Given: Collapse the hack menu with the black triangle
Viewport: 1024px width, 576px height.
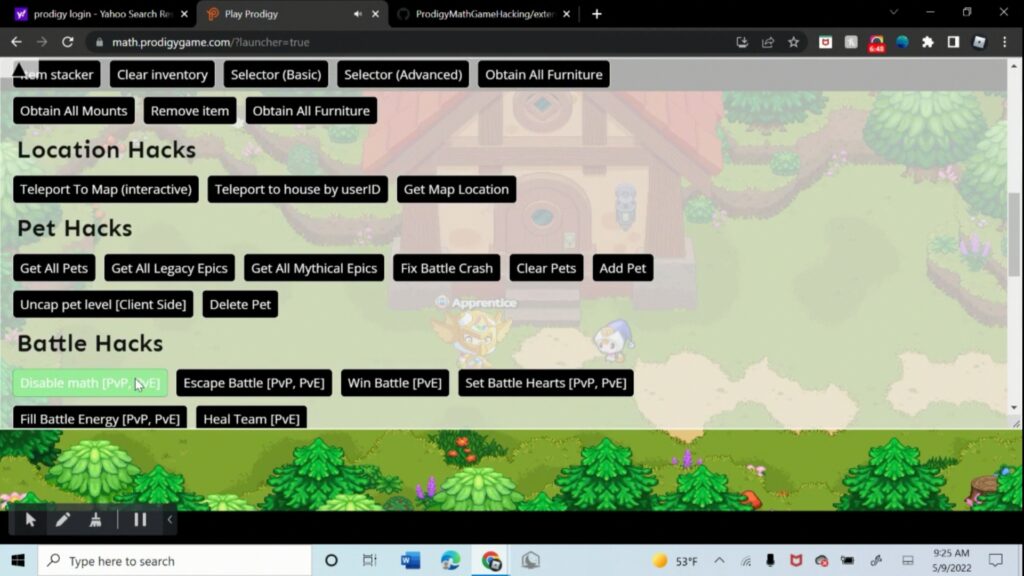Looking at the screenshot, I should coord(19,70).
